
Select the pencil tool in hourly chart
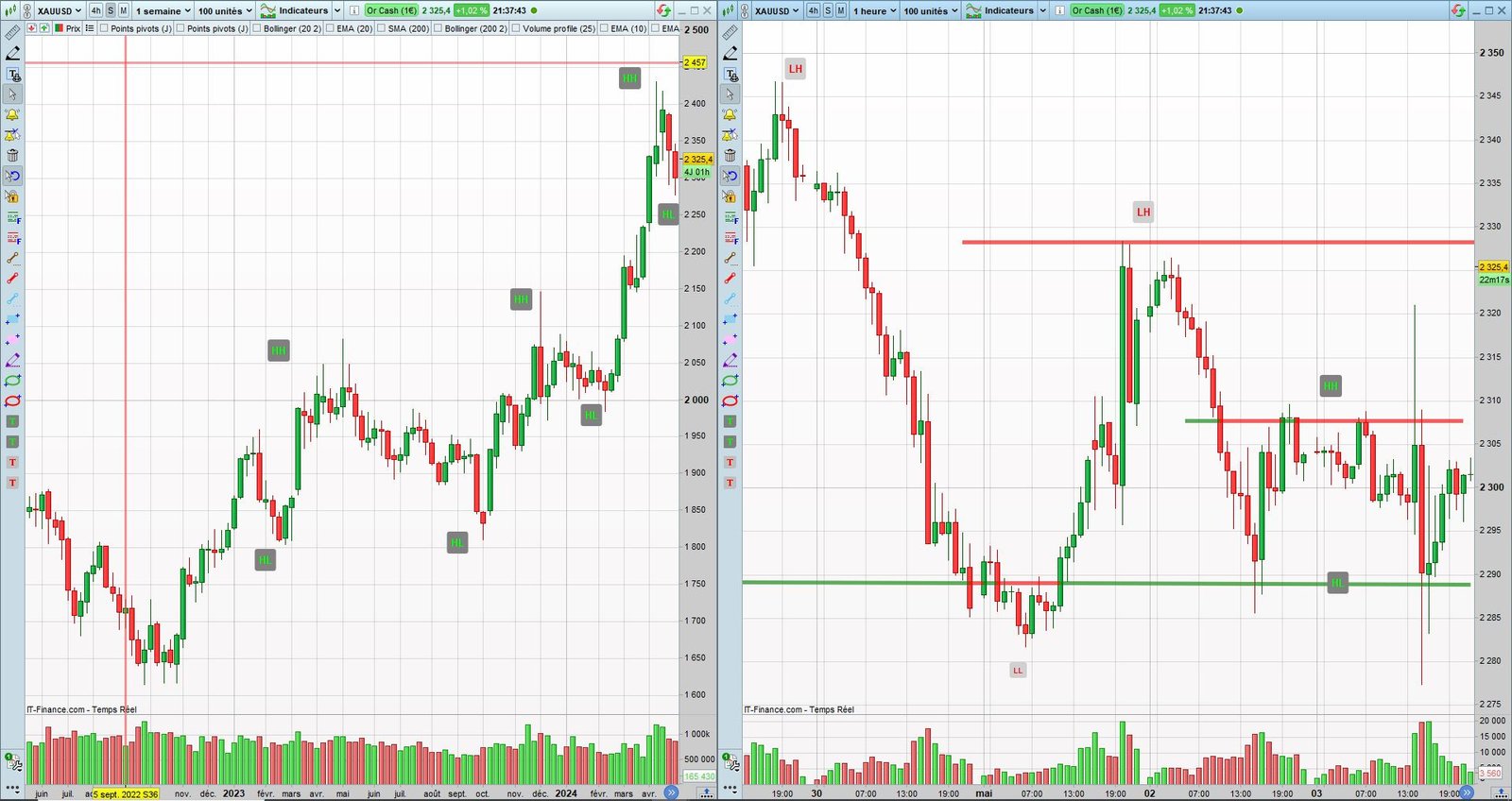click(730, 54)
